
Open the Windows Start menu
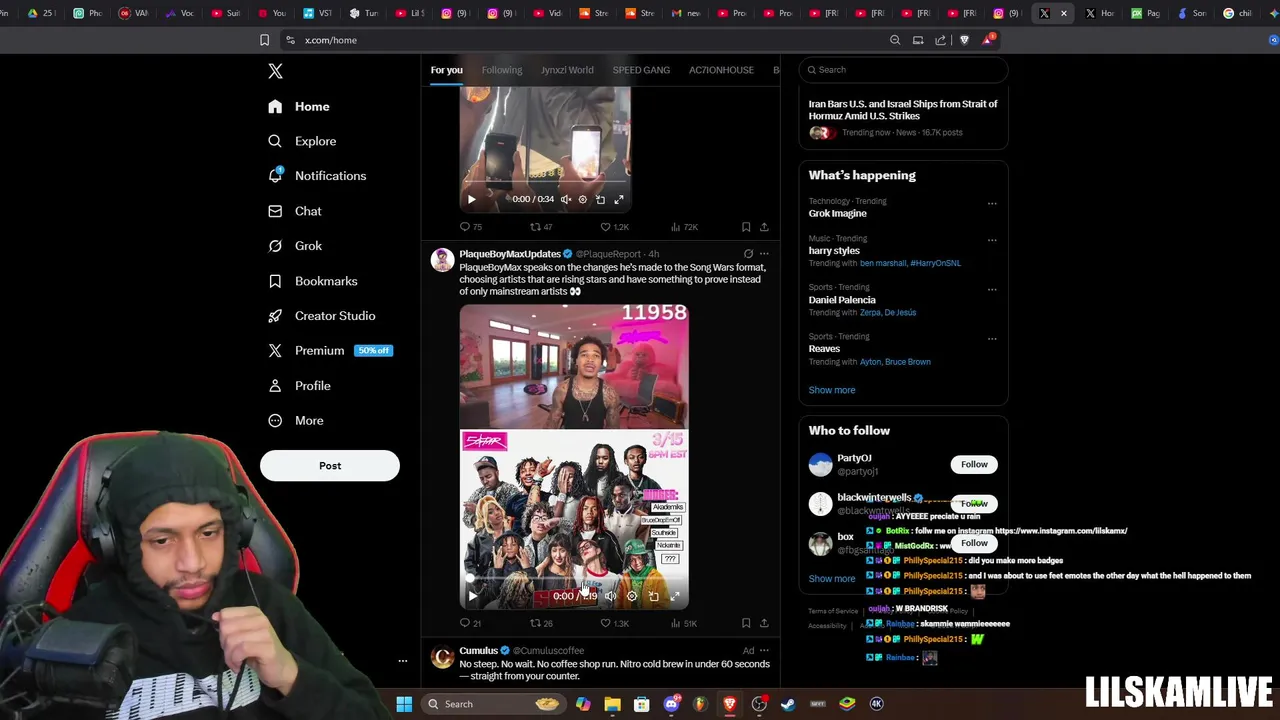pos(404,704)
